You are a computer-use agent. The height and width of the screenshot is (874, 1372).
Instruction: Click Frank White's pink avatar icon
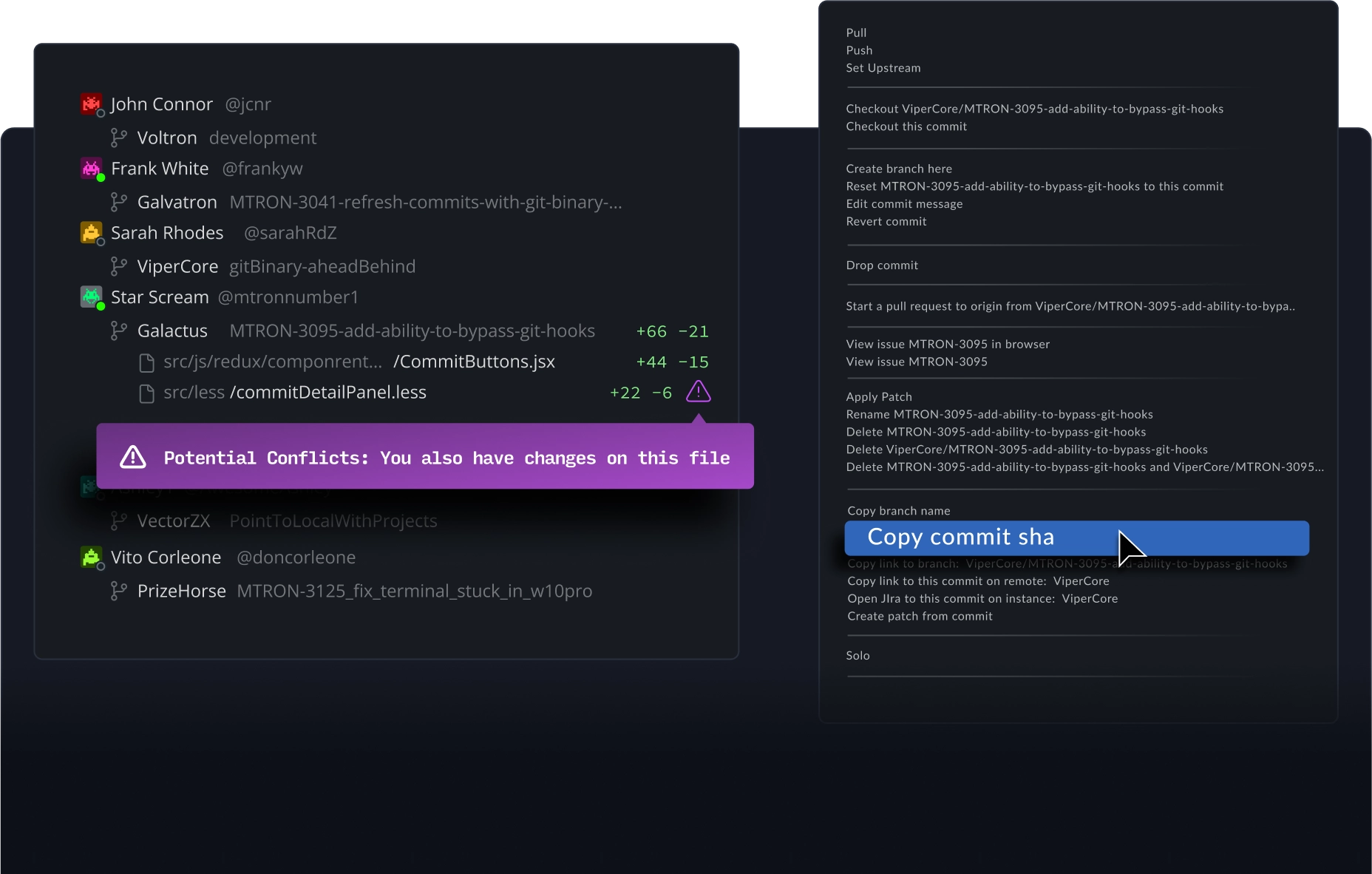tap(91, 169)
